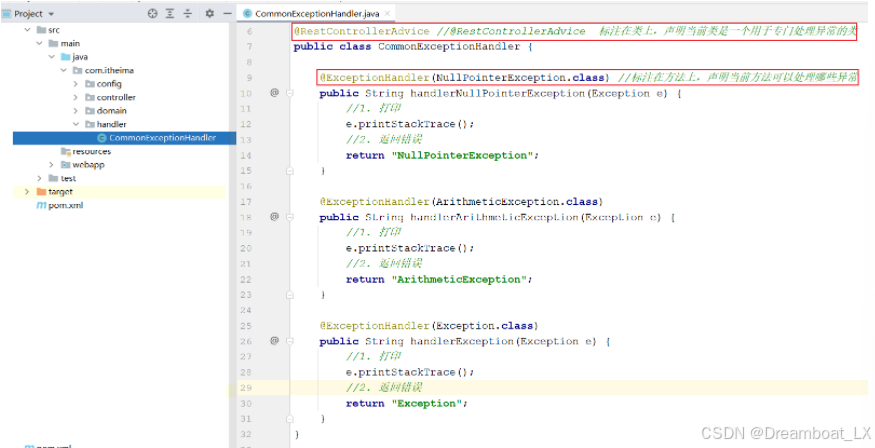Collapse the main folder
This screenshot has height=448, width=875.
point(40,44)
